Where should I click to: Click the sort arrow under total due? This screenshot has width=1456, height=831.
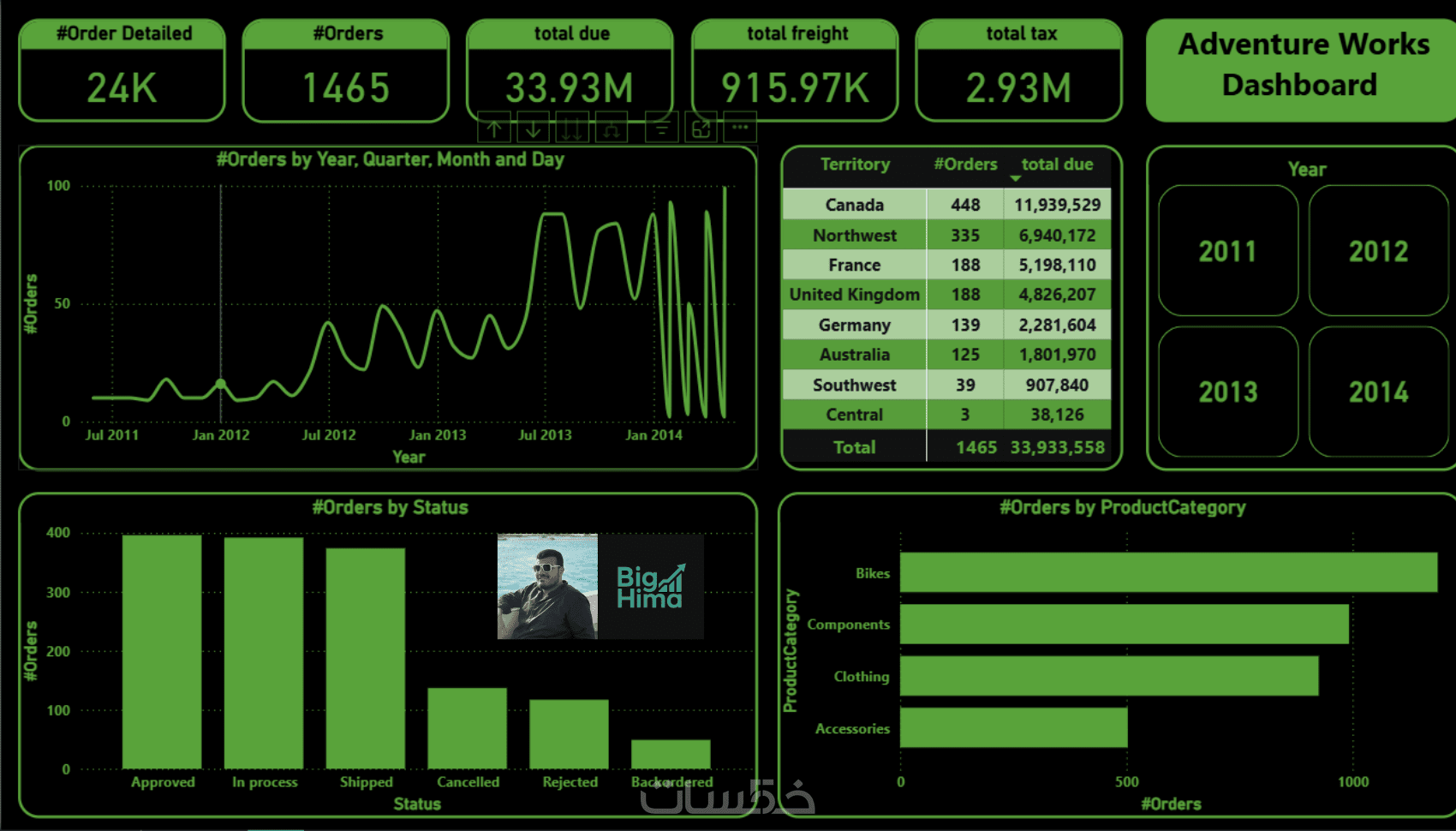[x=1016, y=178]
